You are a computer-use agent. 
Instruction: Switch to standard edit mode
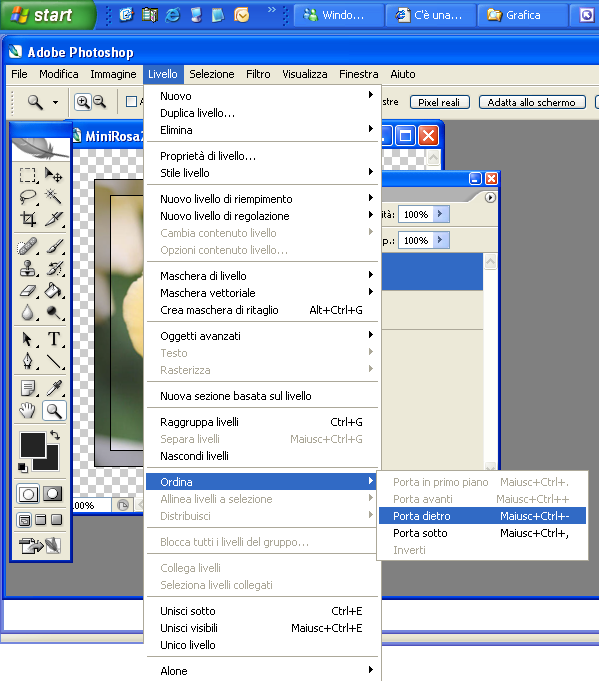pyautogui.click(x=28, y=494)
